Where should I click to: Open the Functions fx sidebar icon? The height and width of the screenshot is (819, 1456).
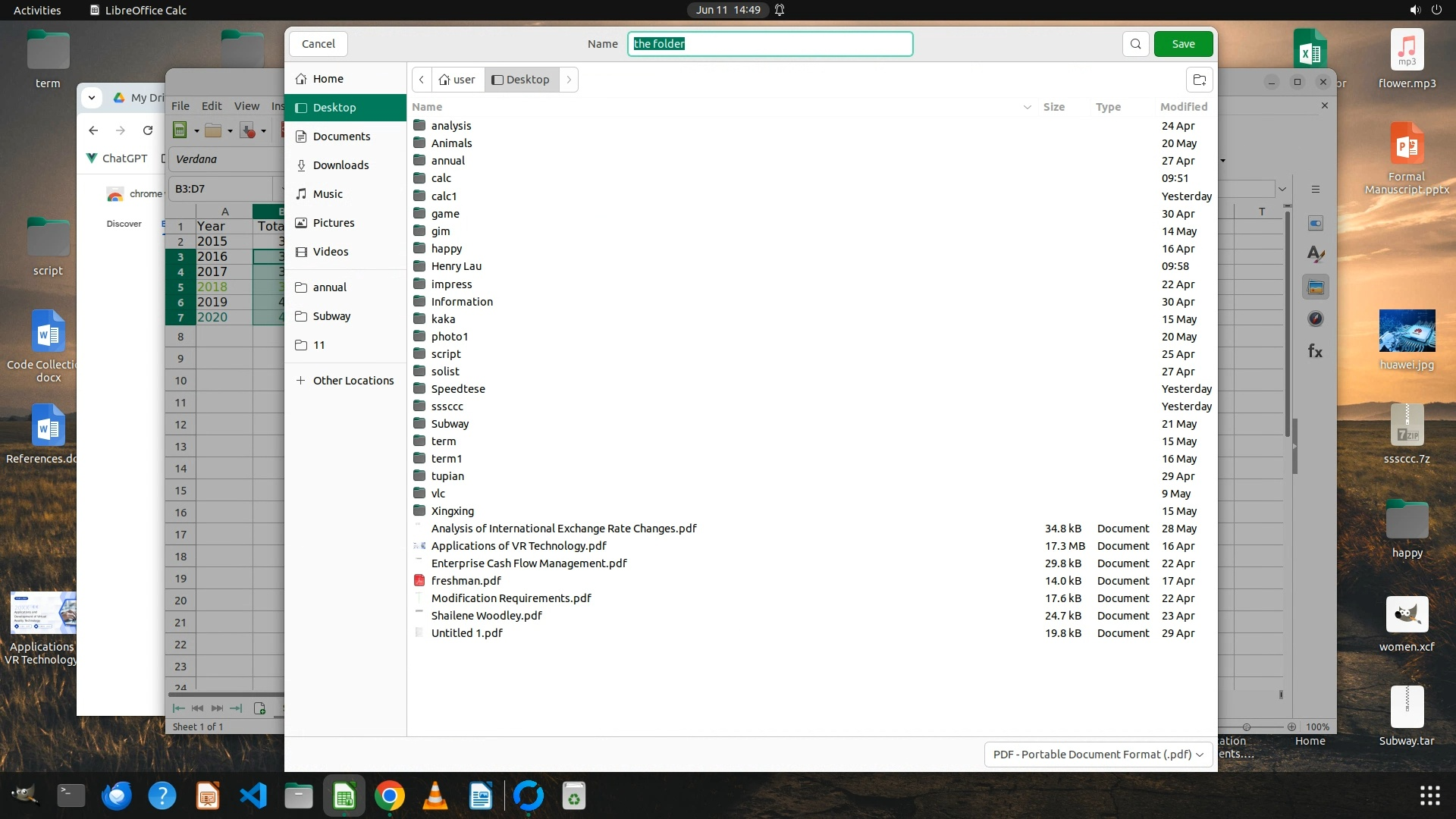click(1316, 351)
